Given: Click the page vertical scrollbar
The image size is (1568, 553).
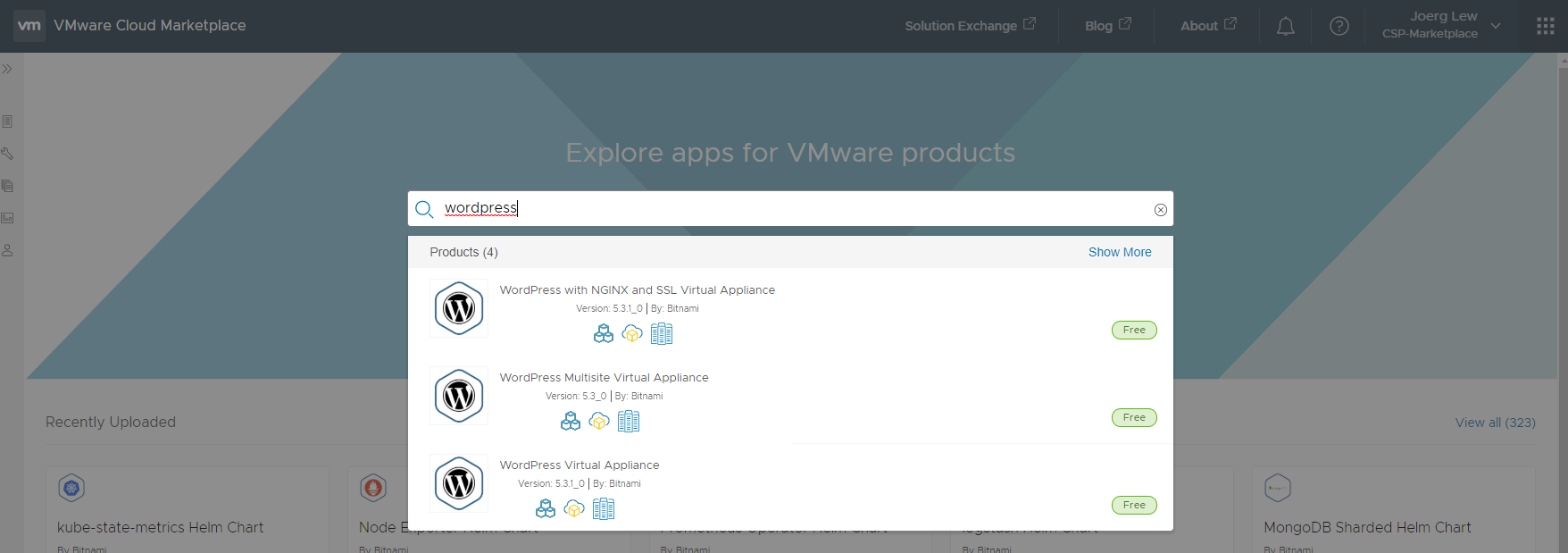Looking at the screenshot, I should 1563,303.
